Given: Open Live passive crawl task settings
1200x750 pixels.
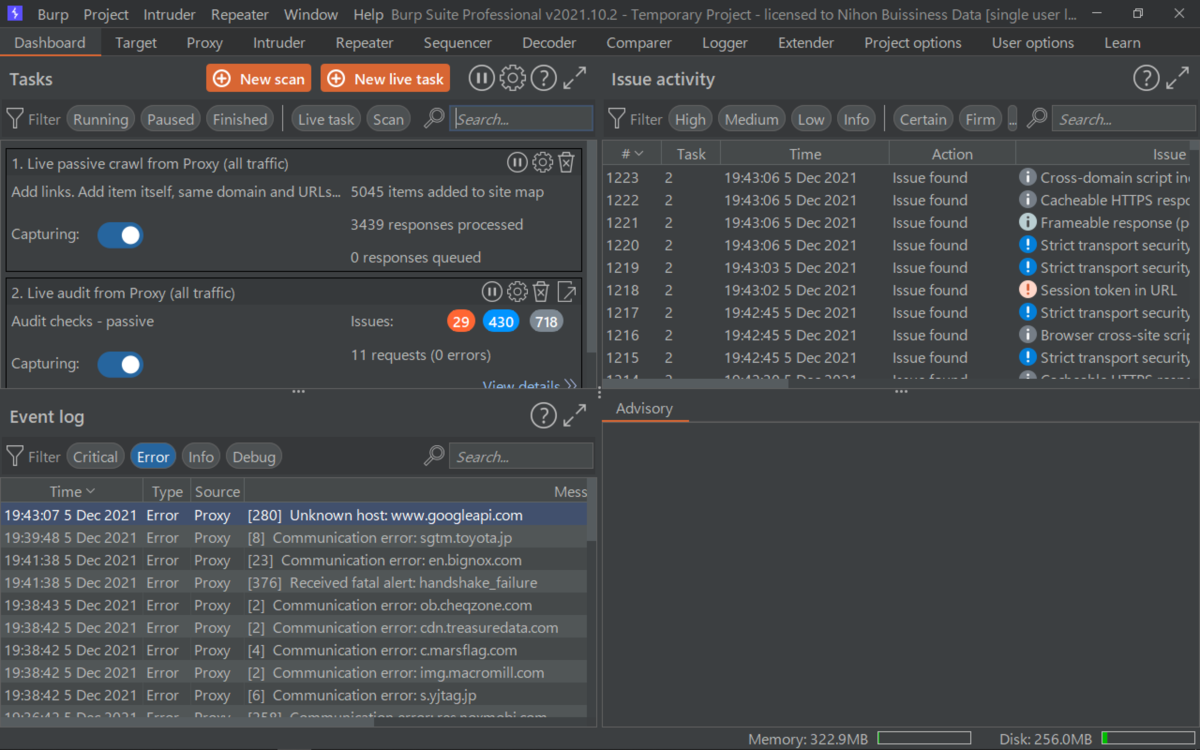Looking at the screenshot, I should pyautogui.click(x=542, y=162).
